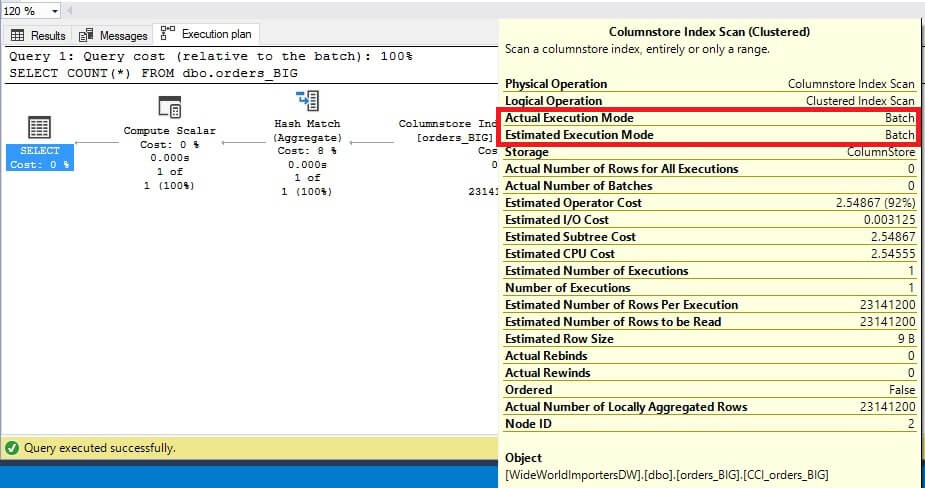Click the Messages tab document icon
This screenshot has height=488, width=925.
tap(86, 36)
